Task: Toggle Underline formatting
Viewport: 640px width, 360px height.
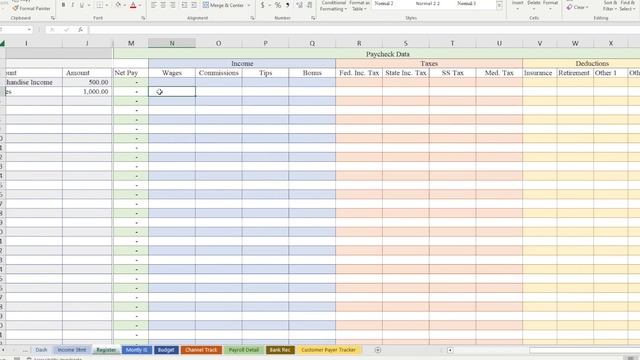Action: [82, 5]
